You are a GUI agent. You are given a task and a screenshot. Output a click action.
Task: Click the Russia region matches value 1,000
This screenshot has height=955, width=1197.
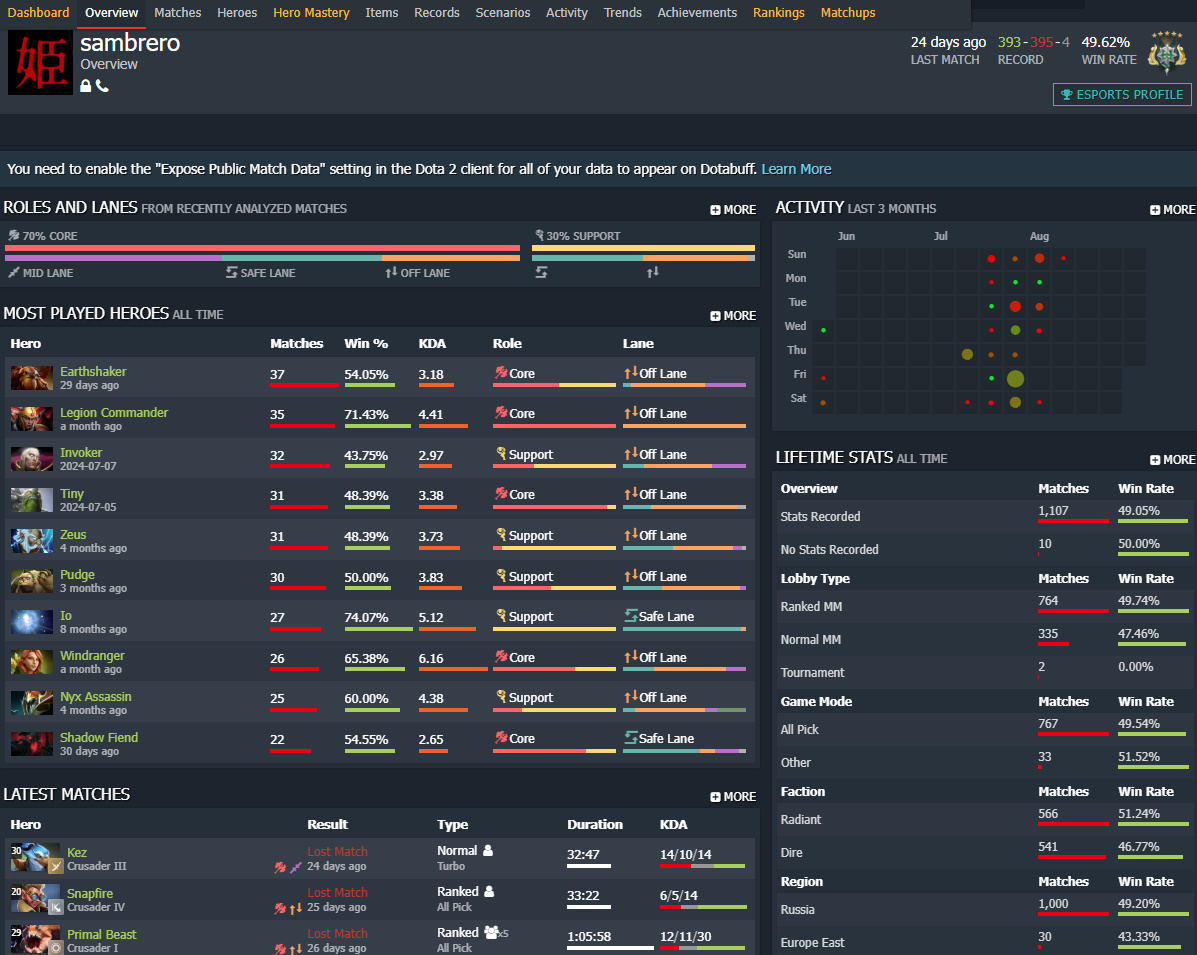(1053, 904)
